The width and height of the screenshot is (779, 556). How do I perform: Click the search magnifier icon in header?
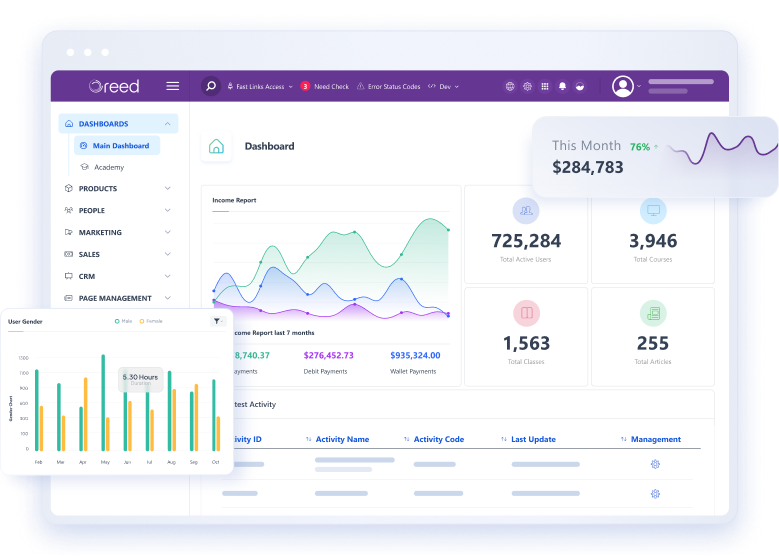tap(211, 86)
